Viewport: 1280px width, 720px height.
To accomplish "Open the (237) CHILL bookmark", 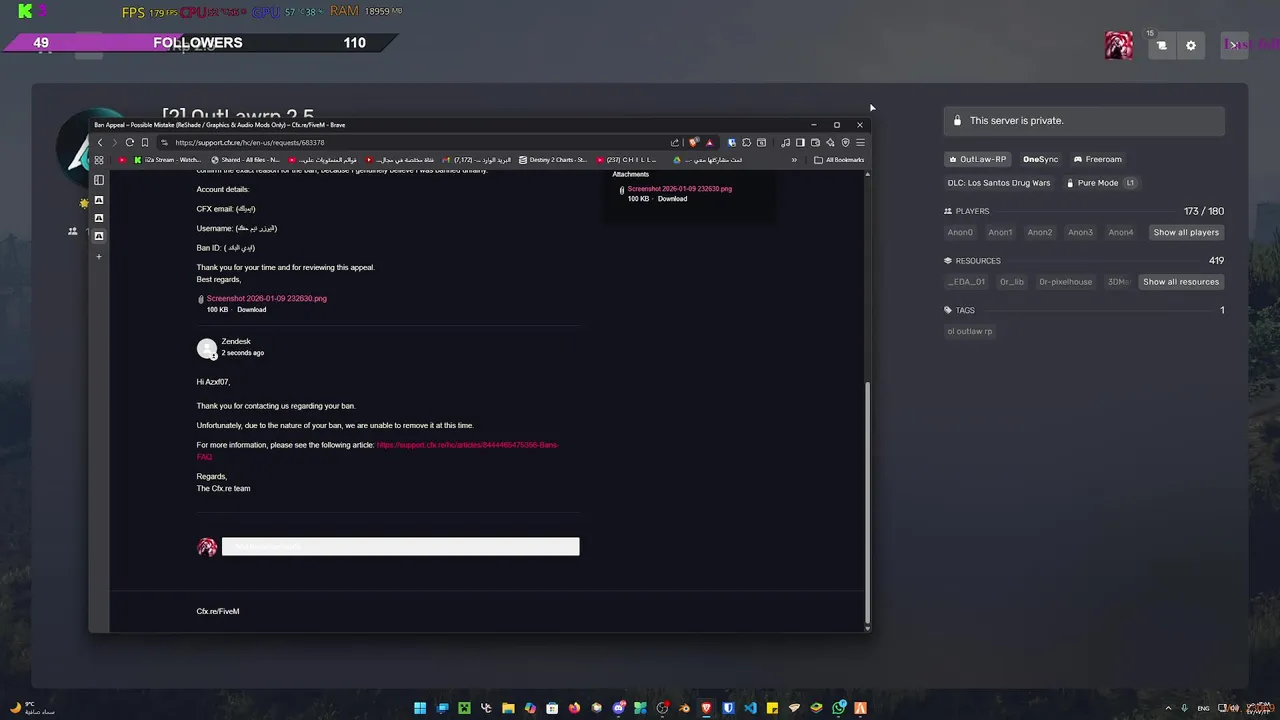I will point(627,160).
